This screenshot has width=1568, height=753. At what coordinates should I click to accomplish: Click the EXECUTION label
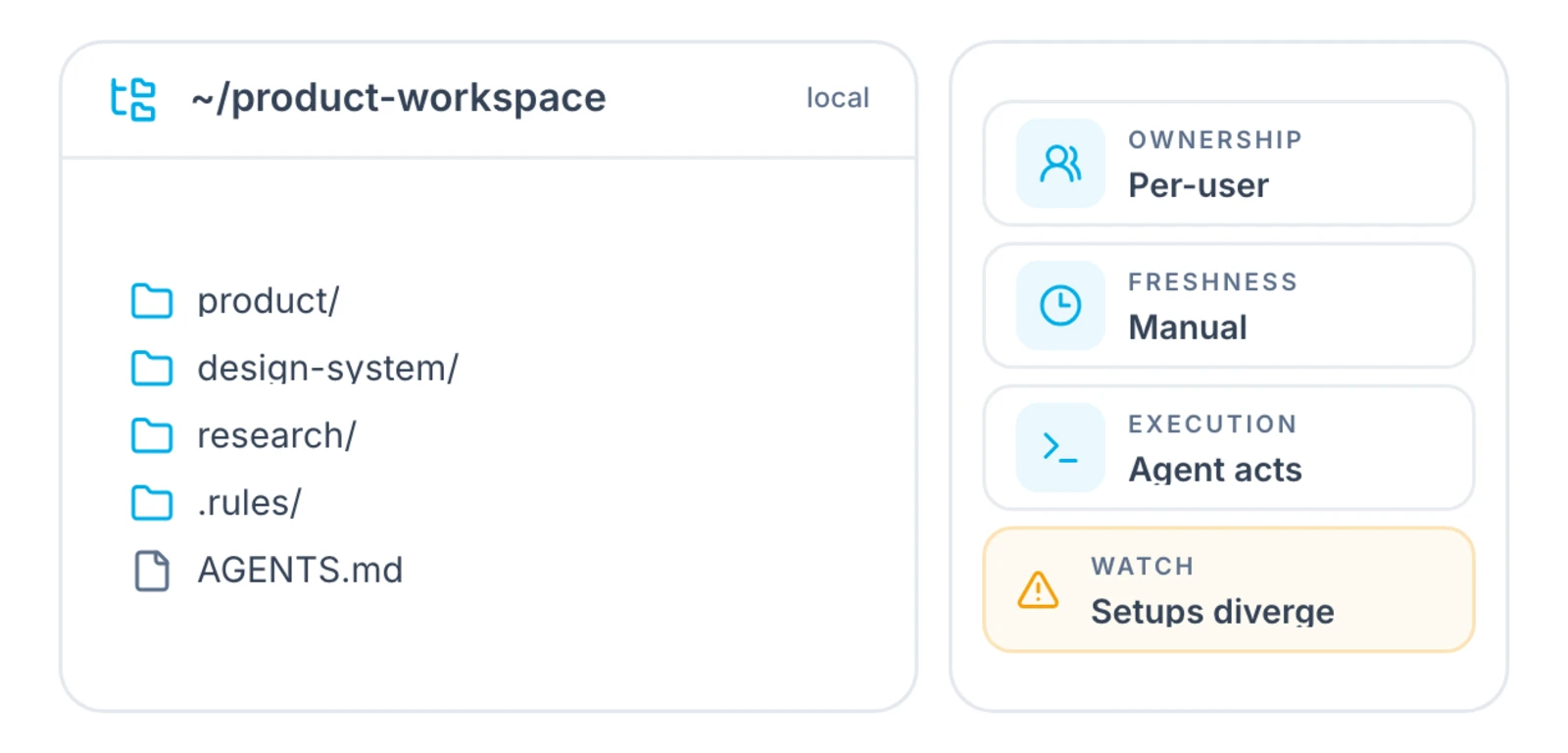click(x=1213, y=425)
